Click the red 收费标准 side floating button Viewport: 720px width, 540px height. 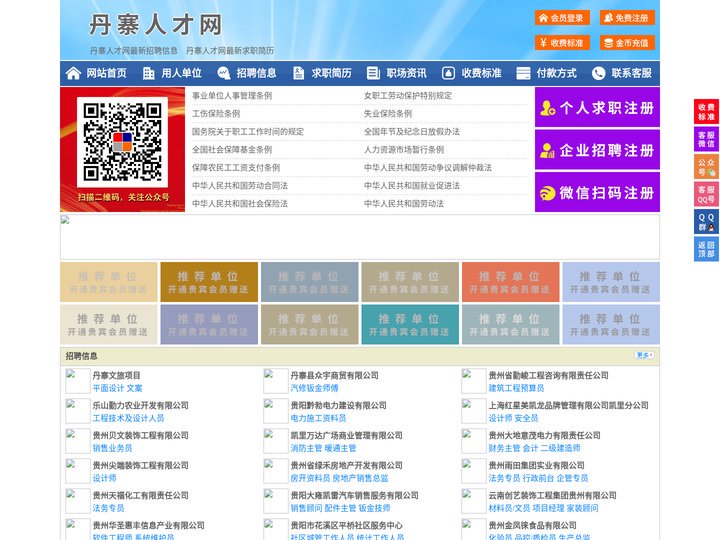(x=706, y=112)
